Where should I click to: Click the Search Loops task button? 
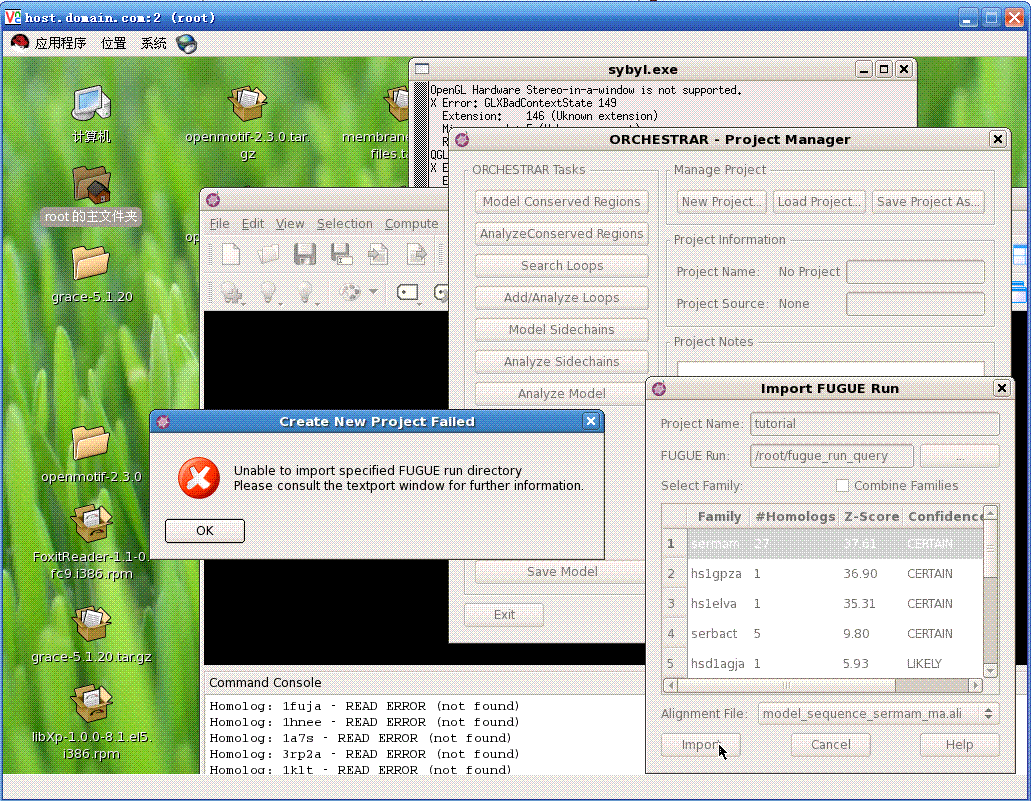(x=562, y=266)
